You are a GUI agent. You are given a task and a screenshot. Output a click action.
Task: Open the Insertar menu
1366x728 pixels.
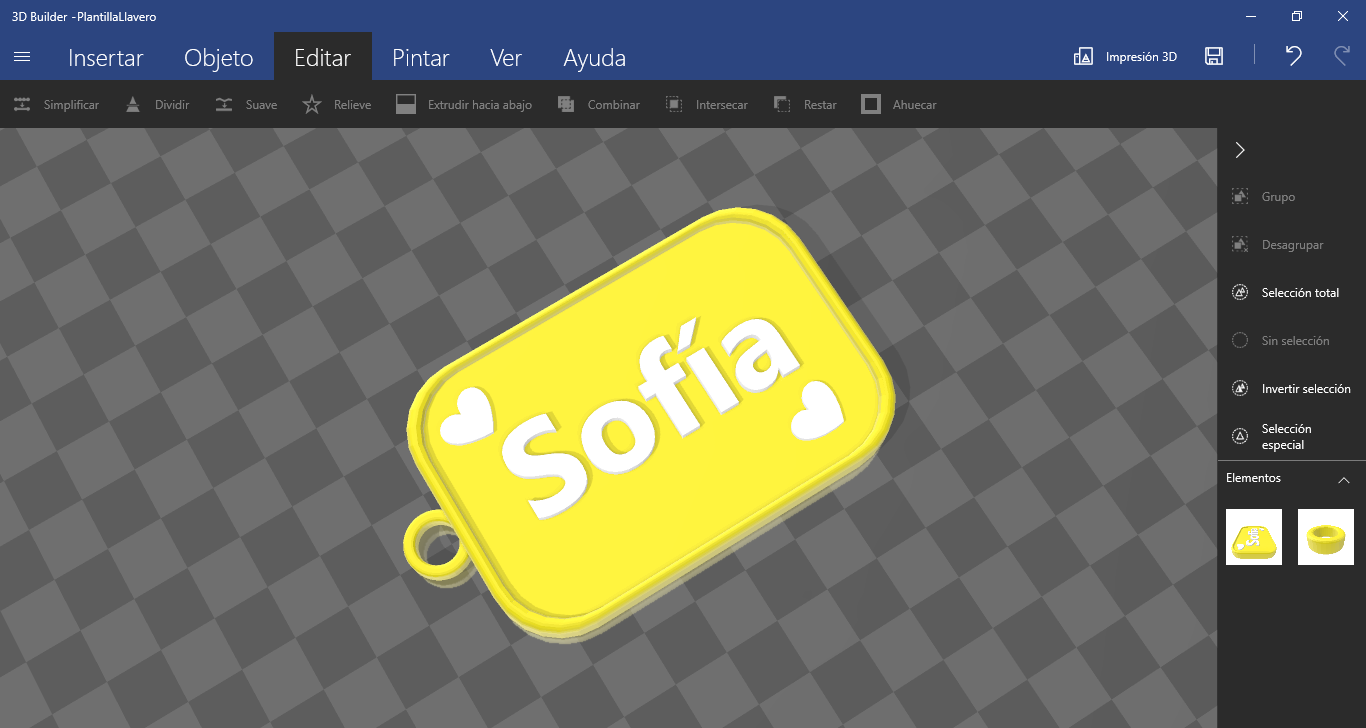(106, 57)
